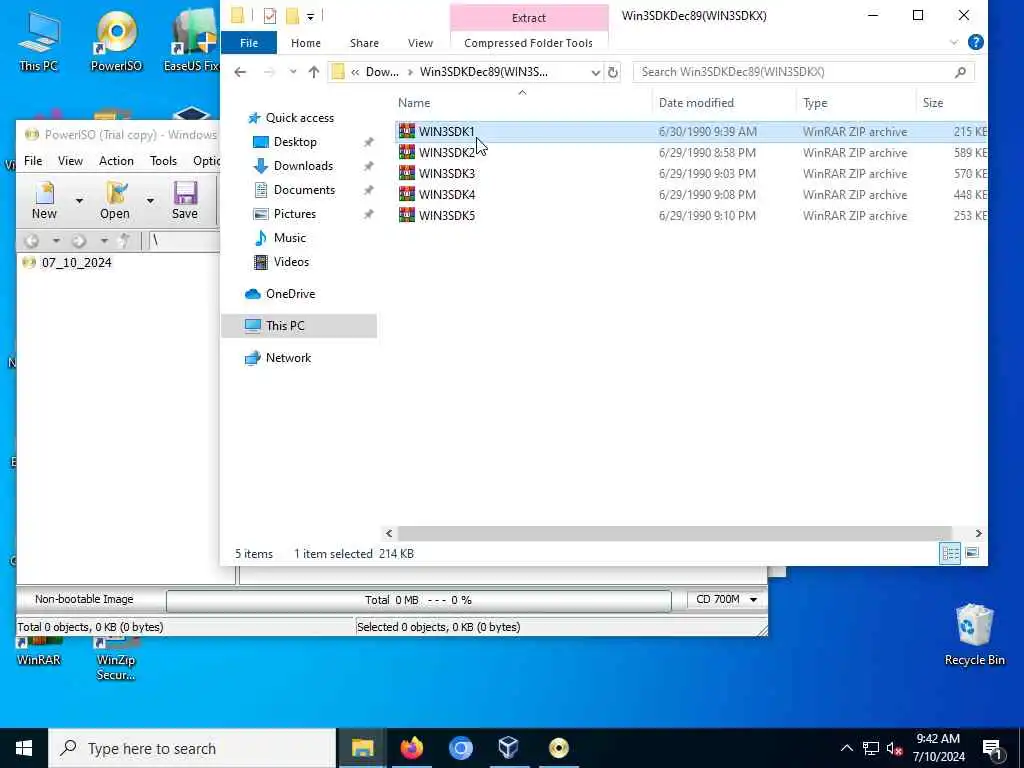Viewport: 1024px width, 768px height.
Task: Open Compressed Folder Tools tab
Action: (x=528, y=43)
